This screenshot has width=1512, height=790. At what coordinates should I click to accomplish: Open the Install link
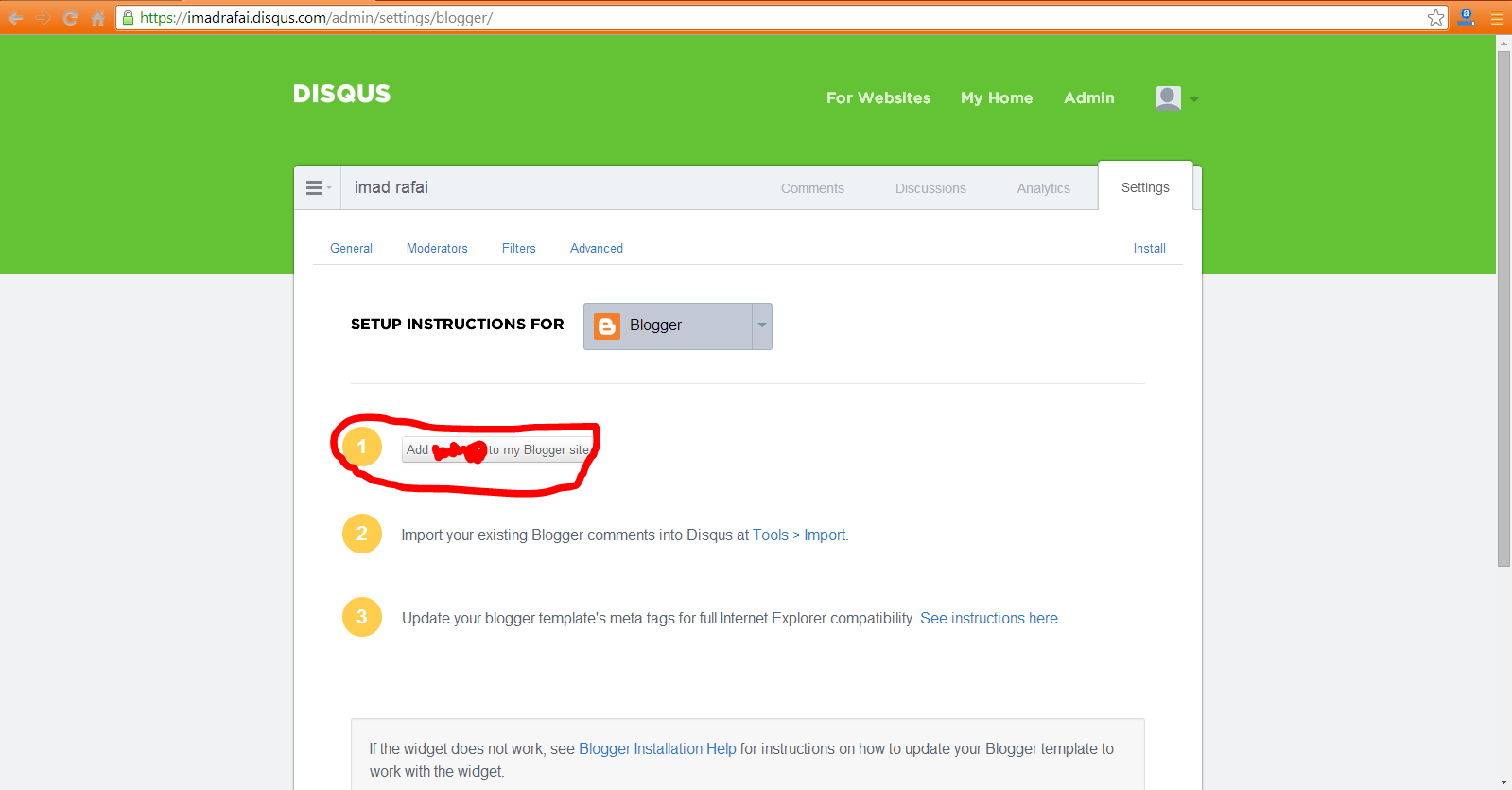pyautogui.click(x=1150, y=248)
